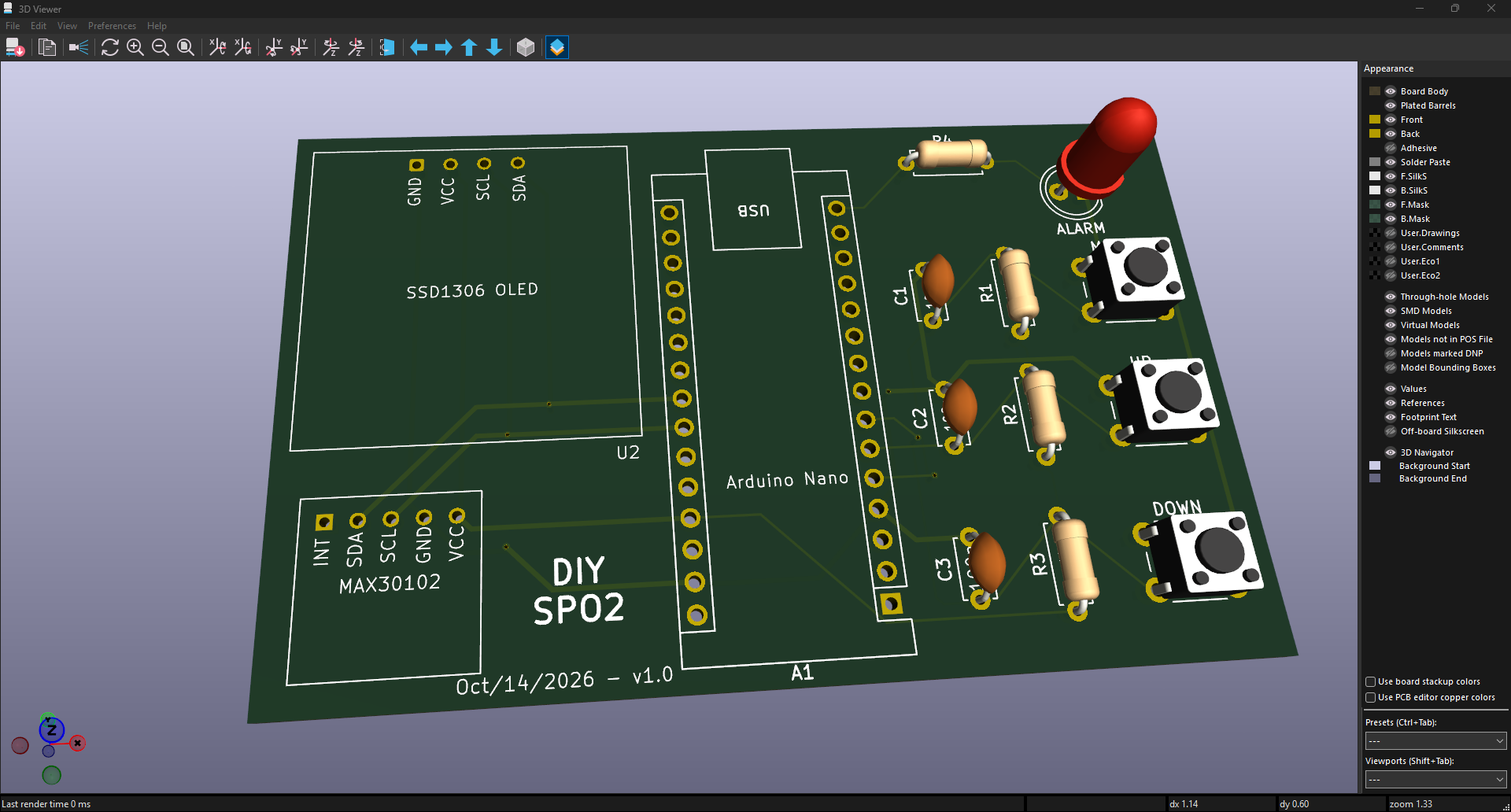Open the Edit menu

tap(39, 26)
